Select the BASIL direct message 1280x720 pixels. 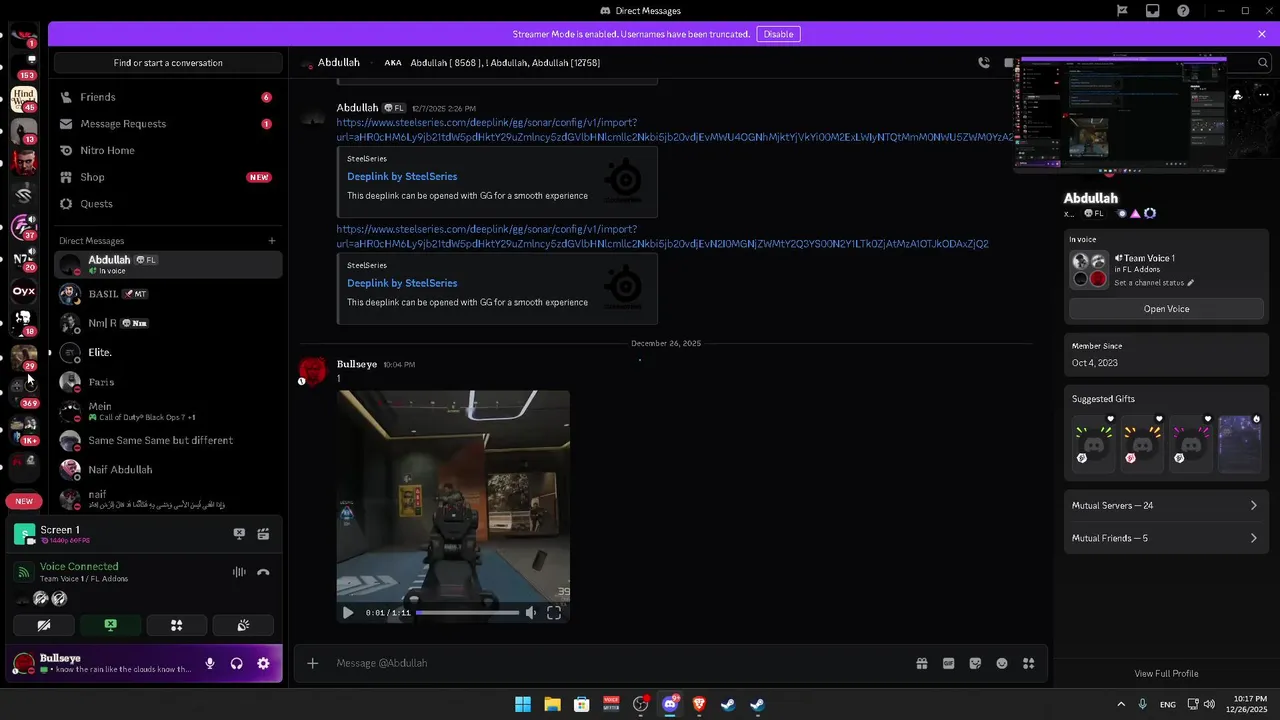168,294
